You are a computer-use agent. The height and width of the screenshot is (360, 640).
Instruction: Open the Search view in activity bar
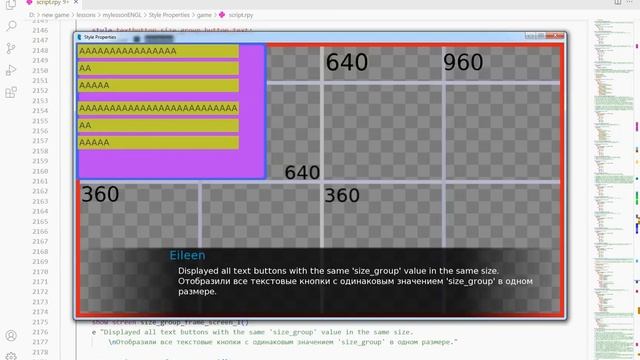coord(11,26)
